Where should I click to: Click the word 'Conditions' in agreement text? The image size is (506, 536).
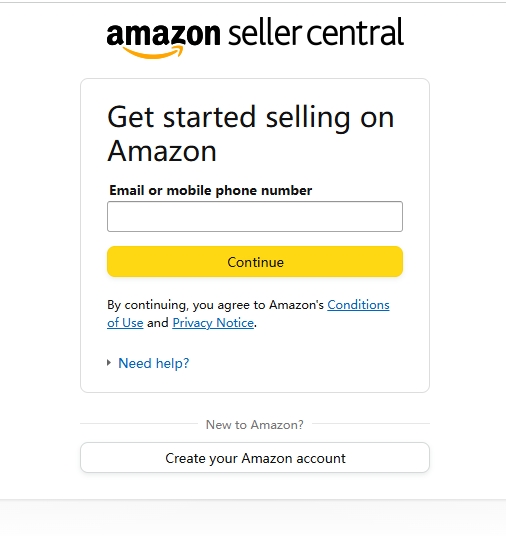[358, 305]
